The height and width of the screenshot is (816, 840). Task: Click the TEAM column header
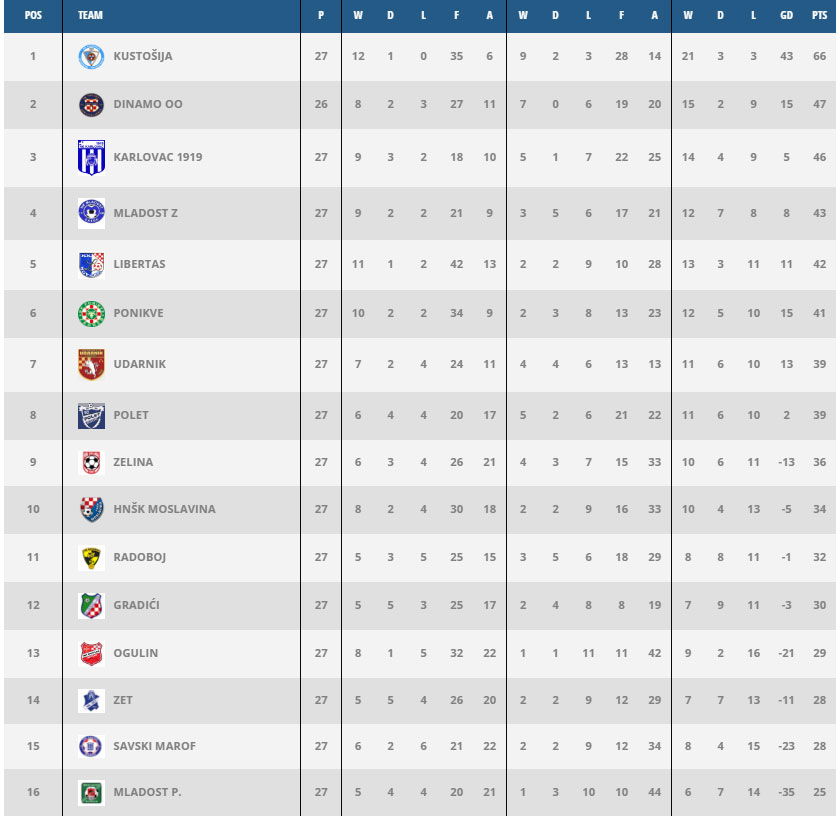[x=90, y=16]
